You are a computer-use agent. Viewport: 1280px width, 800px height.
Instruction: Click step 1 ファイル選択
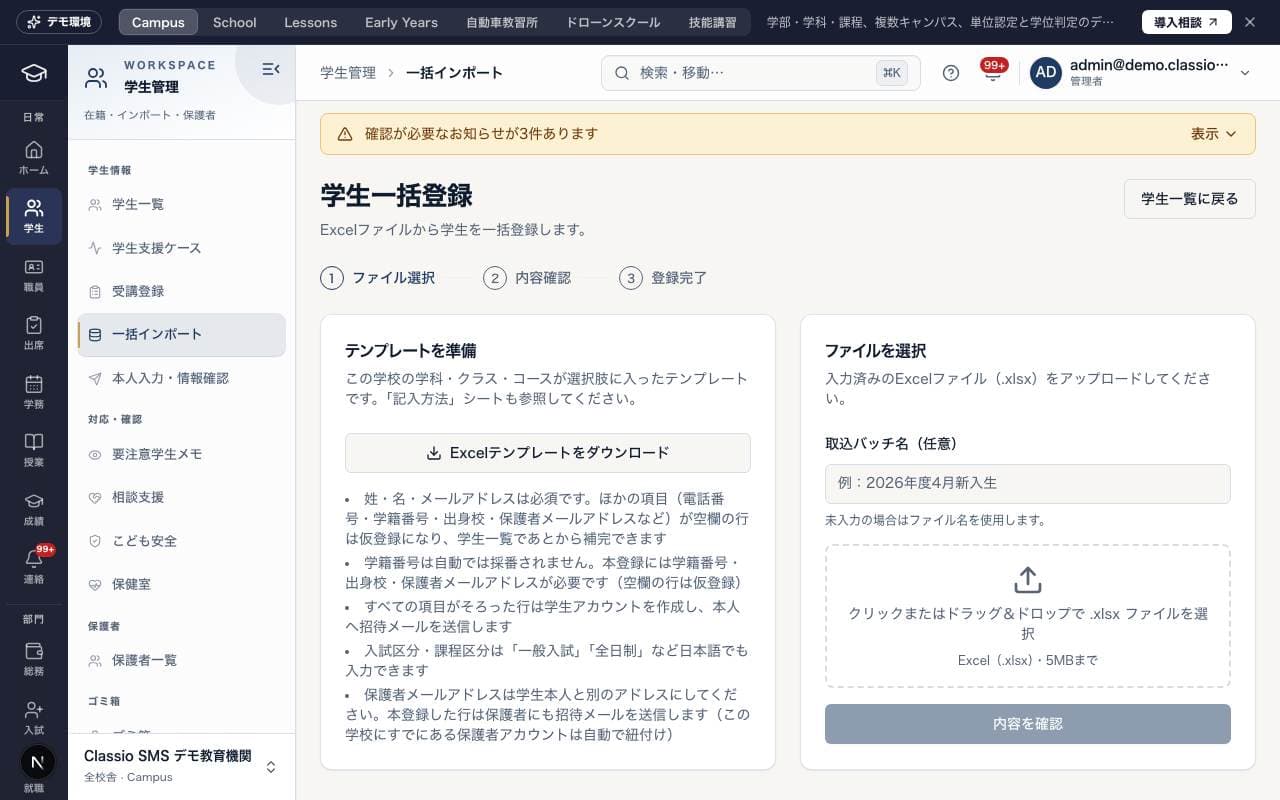(378, 278)
